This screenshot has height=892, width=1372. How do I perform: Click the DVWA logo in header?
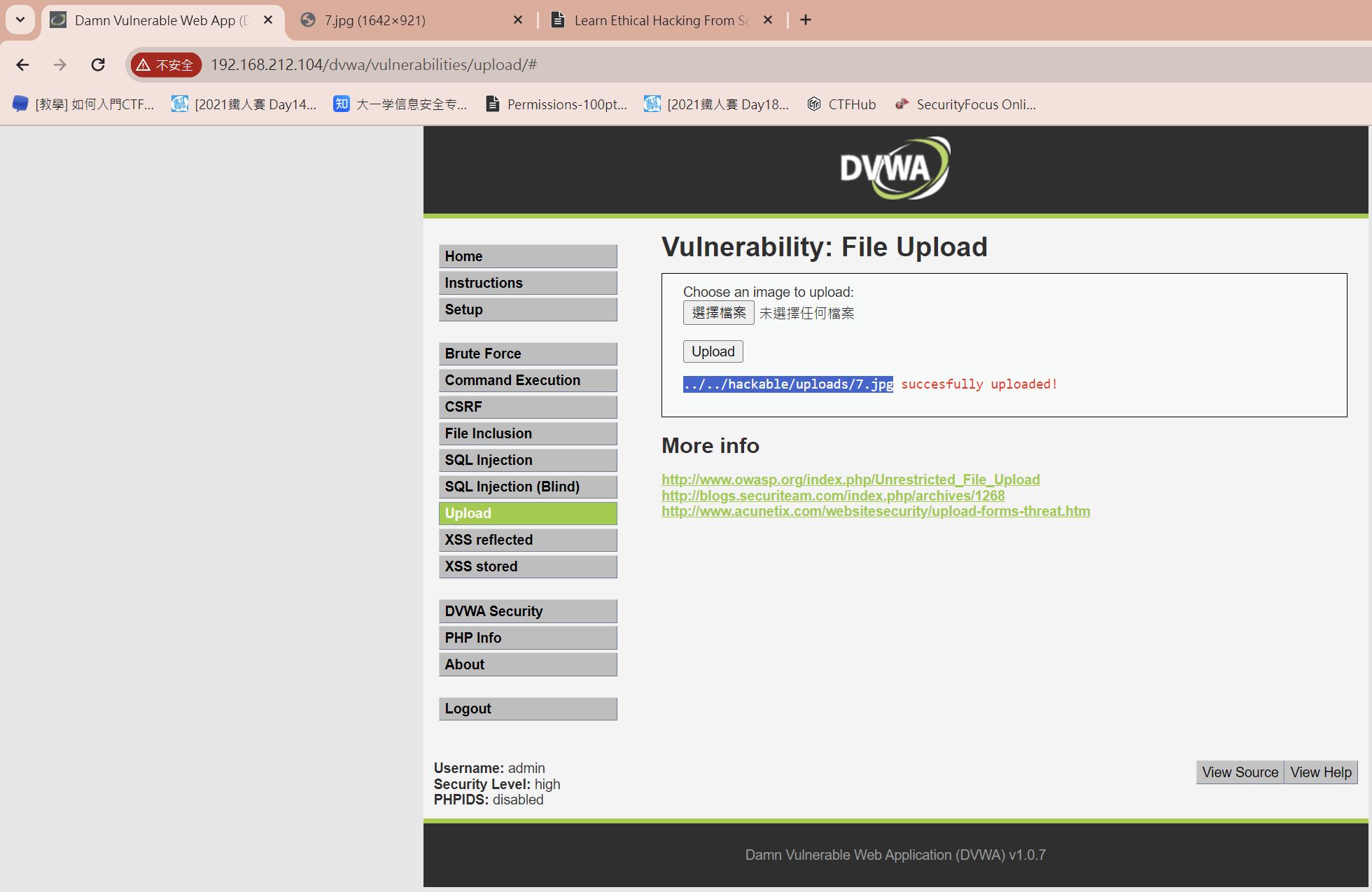pos(895,168)
